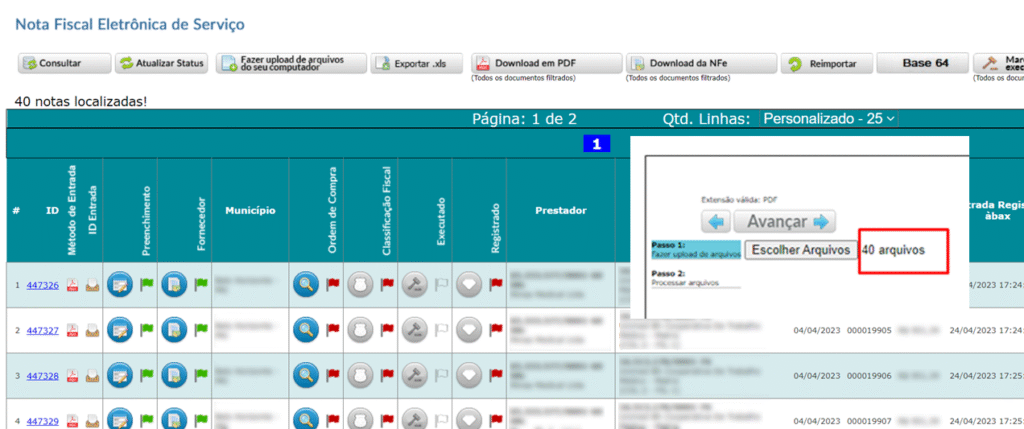Viewport: 1024px width, 429px height.
Task: Click the red Ordem de Compra flag in row 2
Action: coord(332,330)
